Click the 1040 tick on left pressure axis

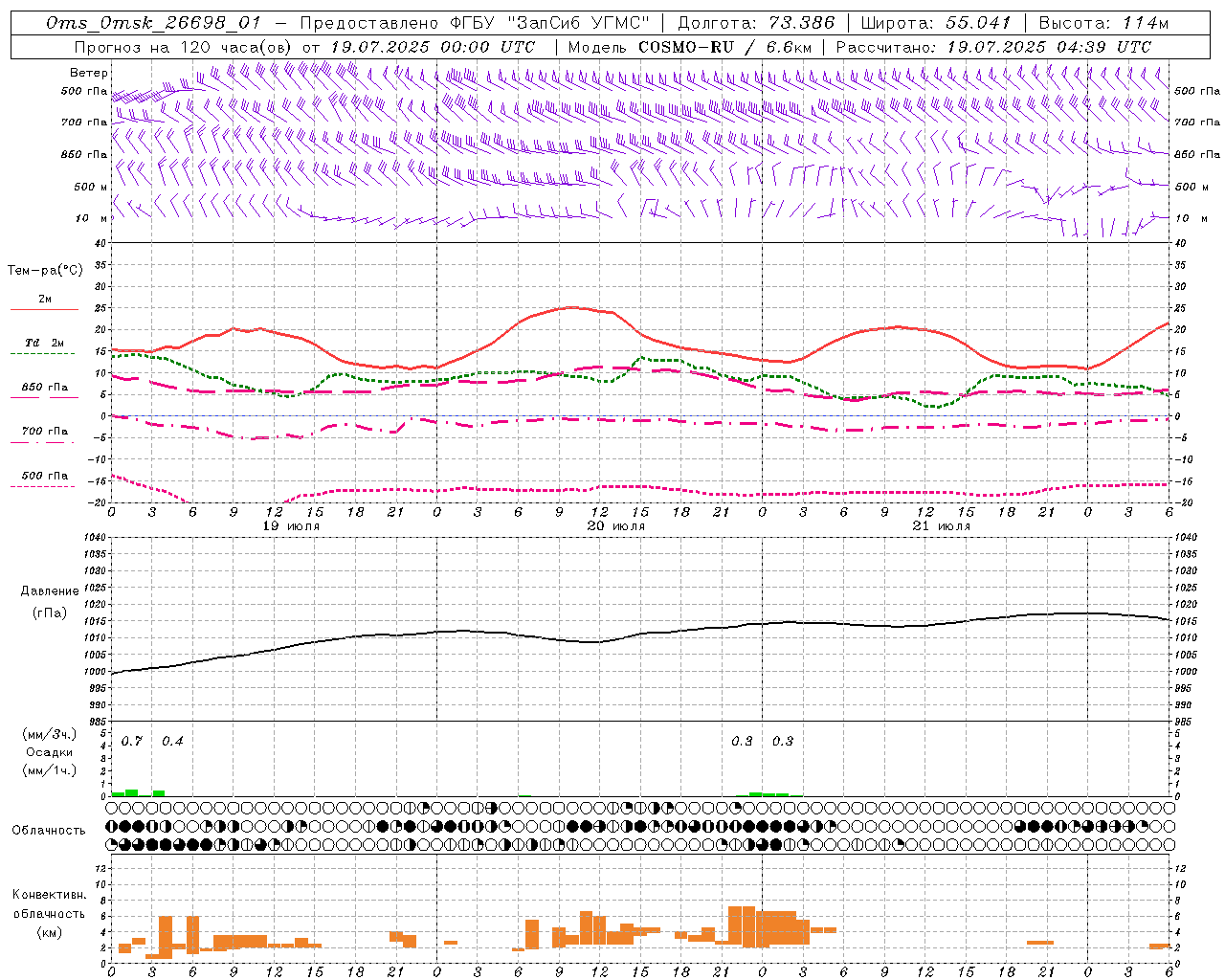point(98,537)
